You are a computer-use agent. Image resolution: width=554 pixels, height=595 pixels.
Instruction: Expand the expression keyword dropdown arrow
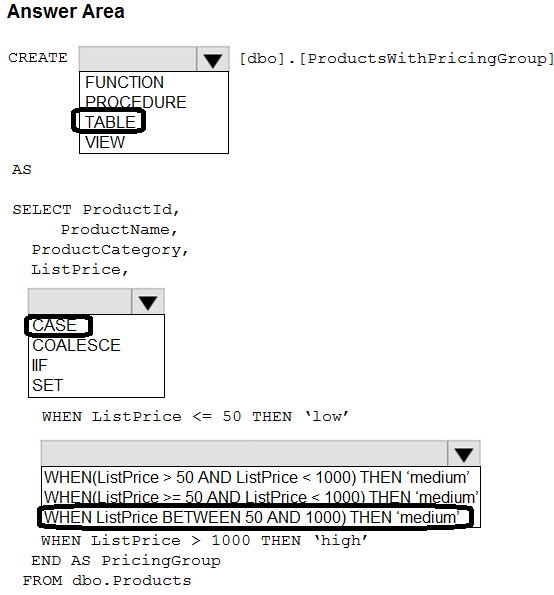[x=148, y=302]
